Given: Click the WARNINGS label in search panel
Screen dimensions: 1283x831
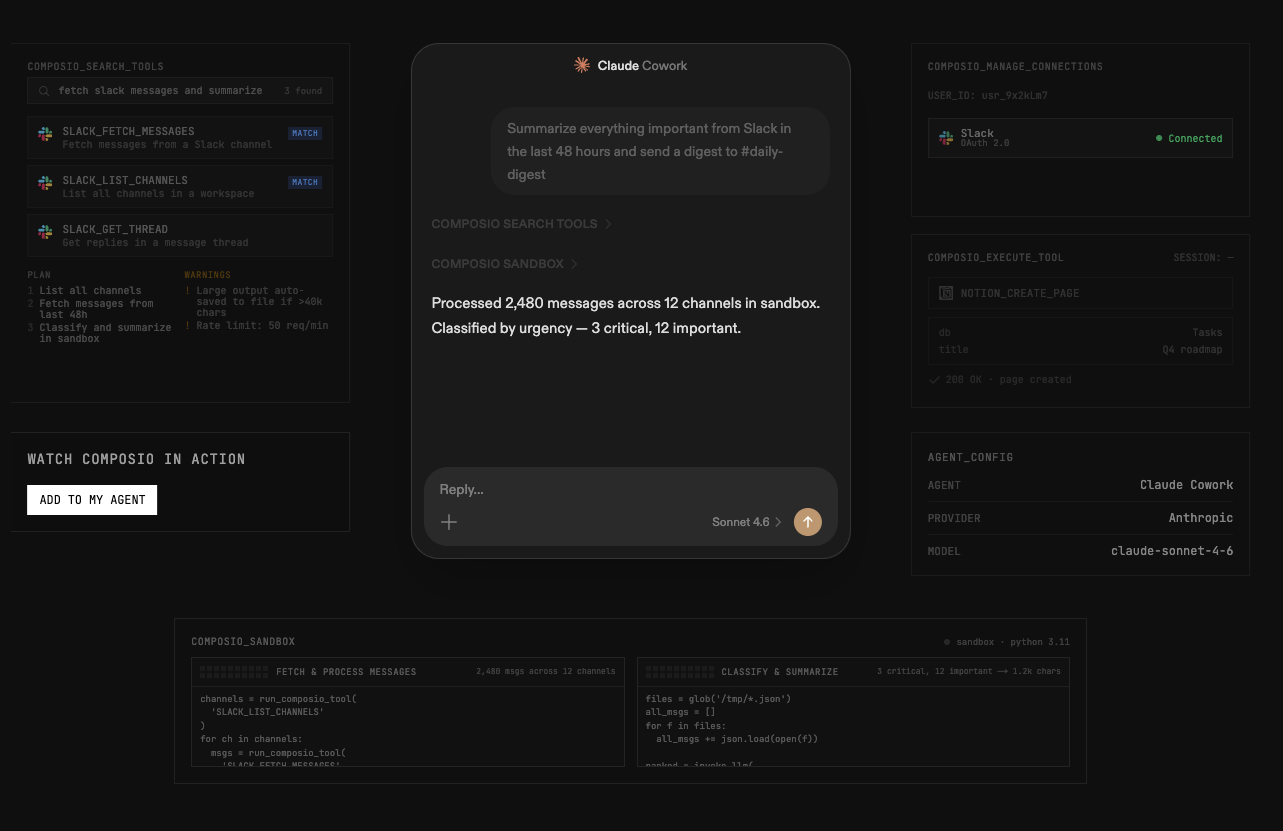Looking at the screenshot, I should click(207, 275).
